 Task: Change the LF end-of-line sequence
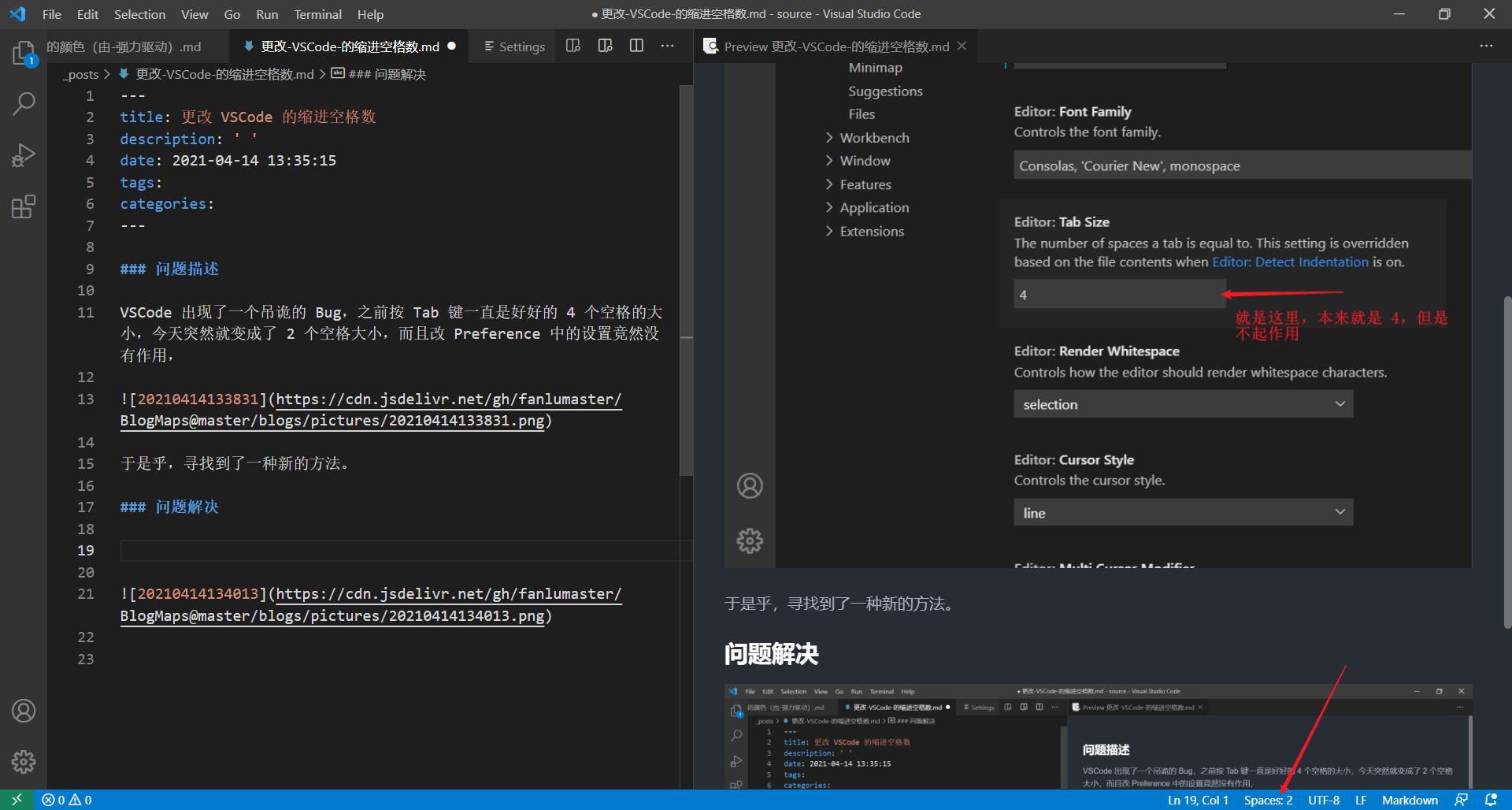1361,800
